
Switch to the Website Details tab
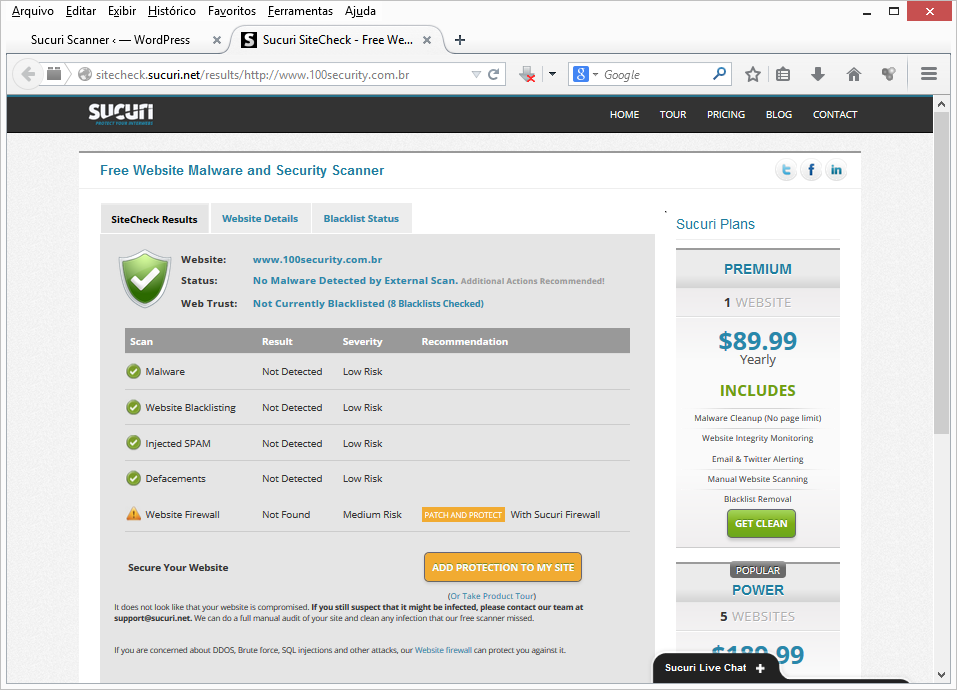[260, 218]
